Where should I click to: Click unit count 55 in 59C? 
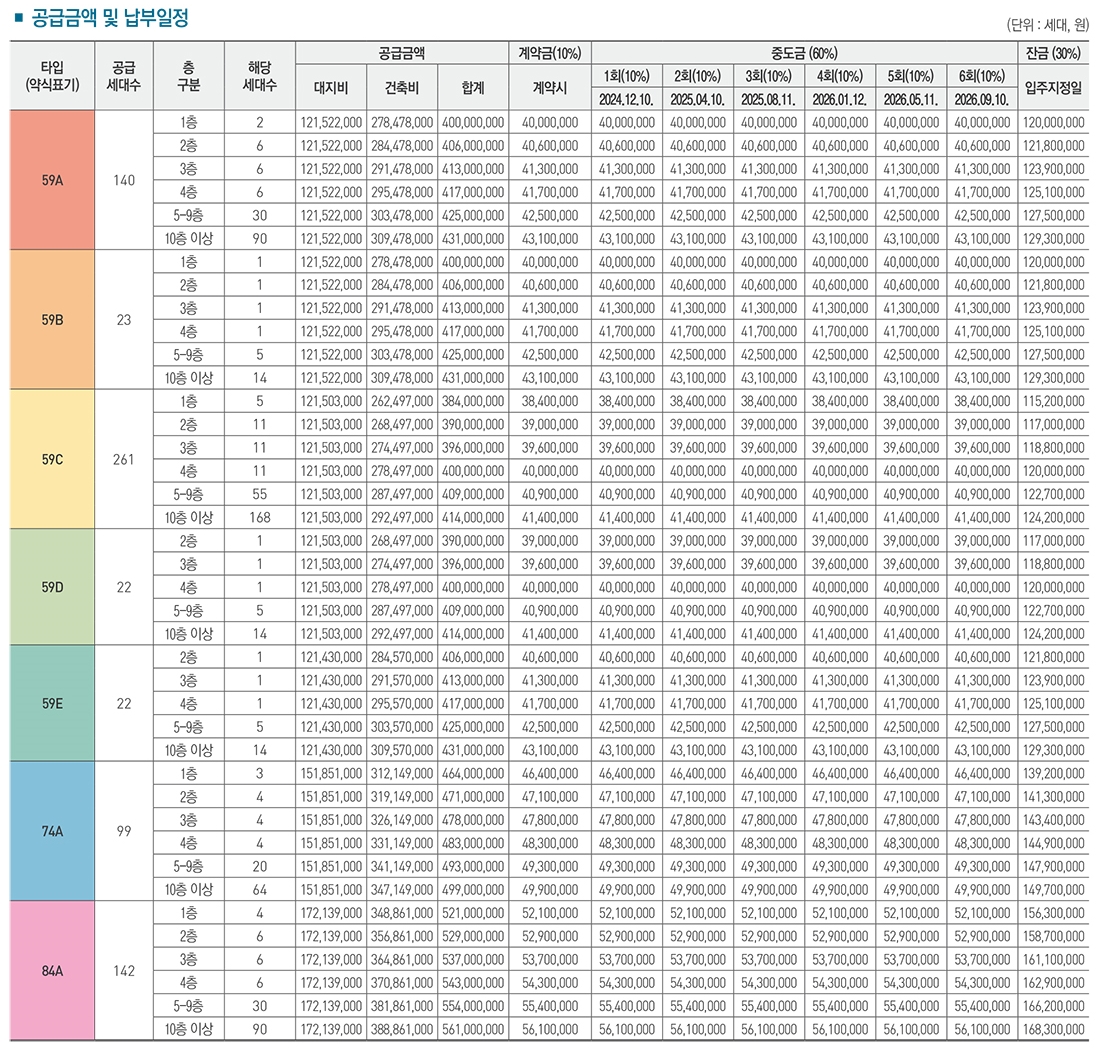click(260, 495)
